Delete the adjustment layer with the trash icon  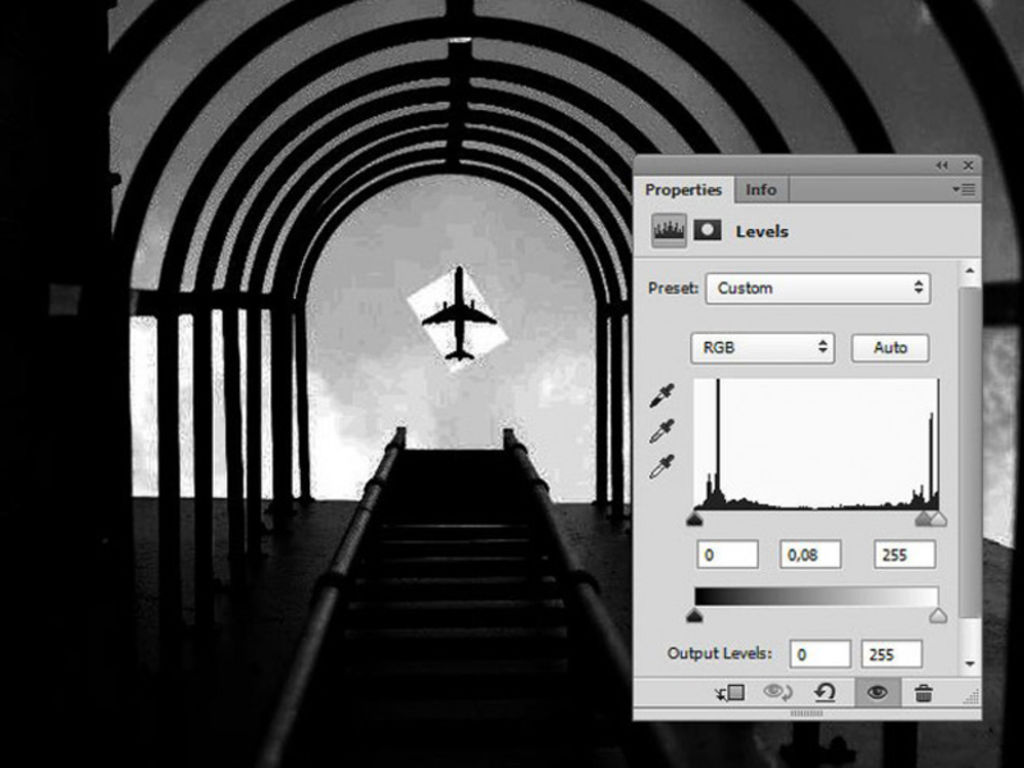click(923, 692)
